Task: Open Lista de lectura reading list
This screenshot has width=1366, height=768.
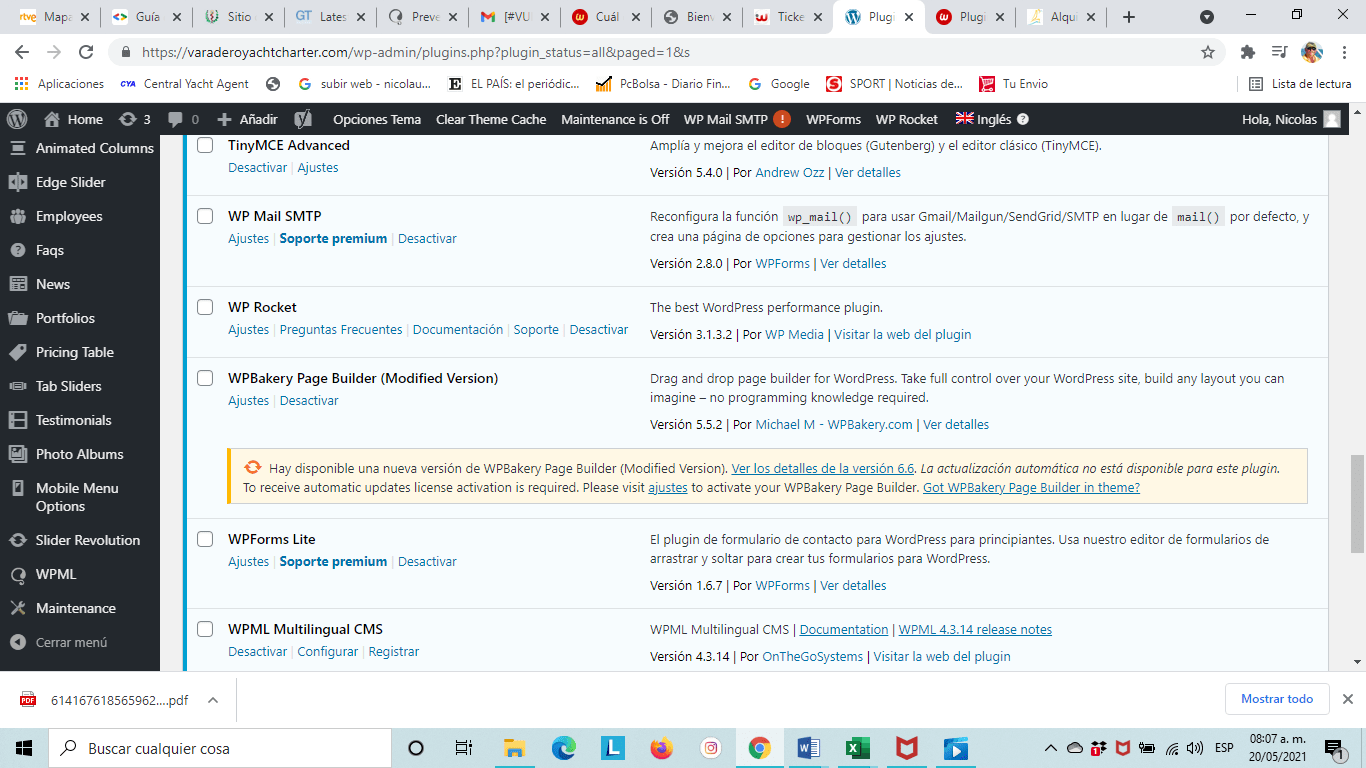Action: point(1301,84)
